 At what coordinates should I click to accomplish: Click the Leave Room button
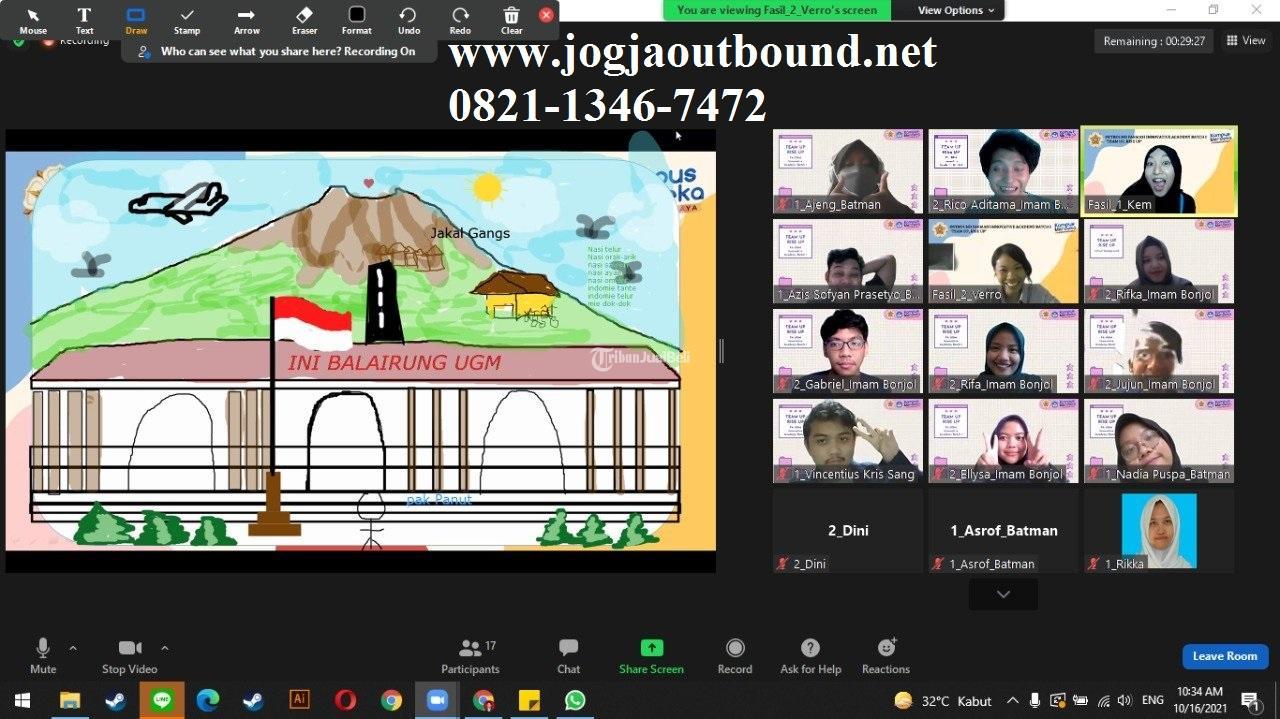click(1225, 656)
